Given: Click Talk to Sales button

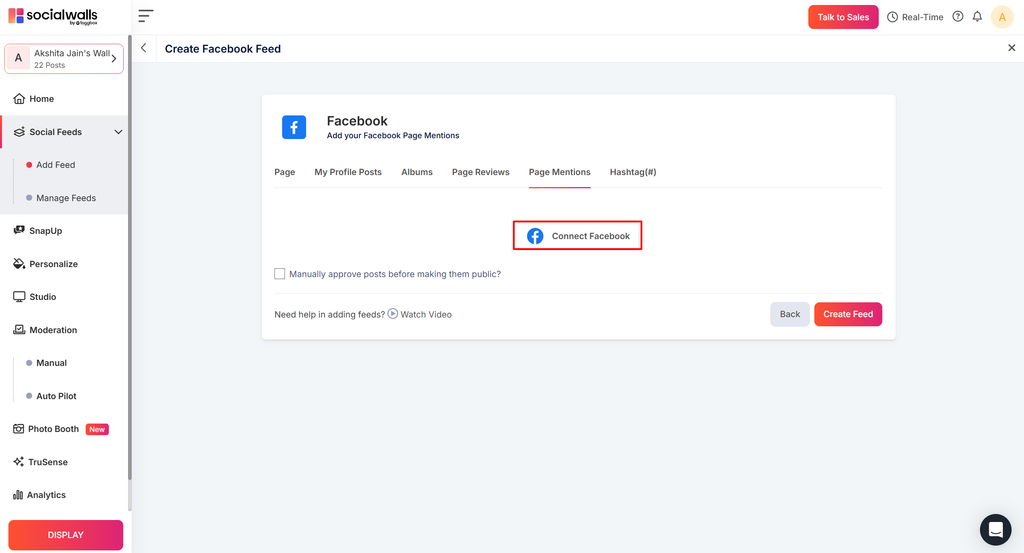Looking at the screenshot, I should (x=843, y=17).
